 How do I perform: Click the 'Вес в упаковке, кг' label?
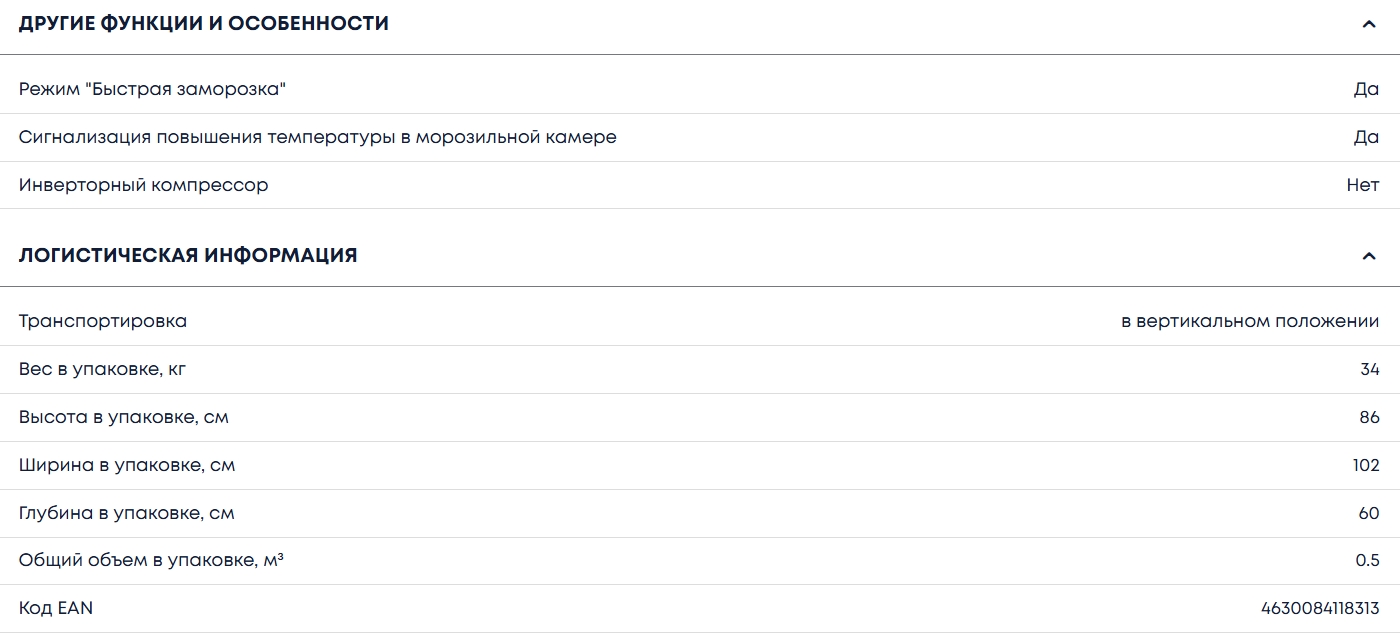tap(102, 369)
